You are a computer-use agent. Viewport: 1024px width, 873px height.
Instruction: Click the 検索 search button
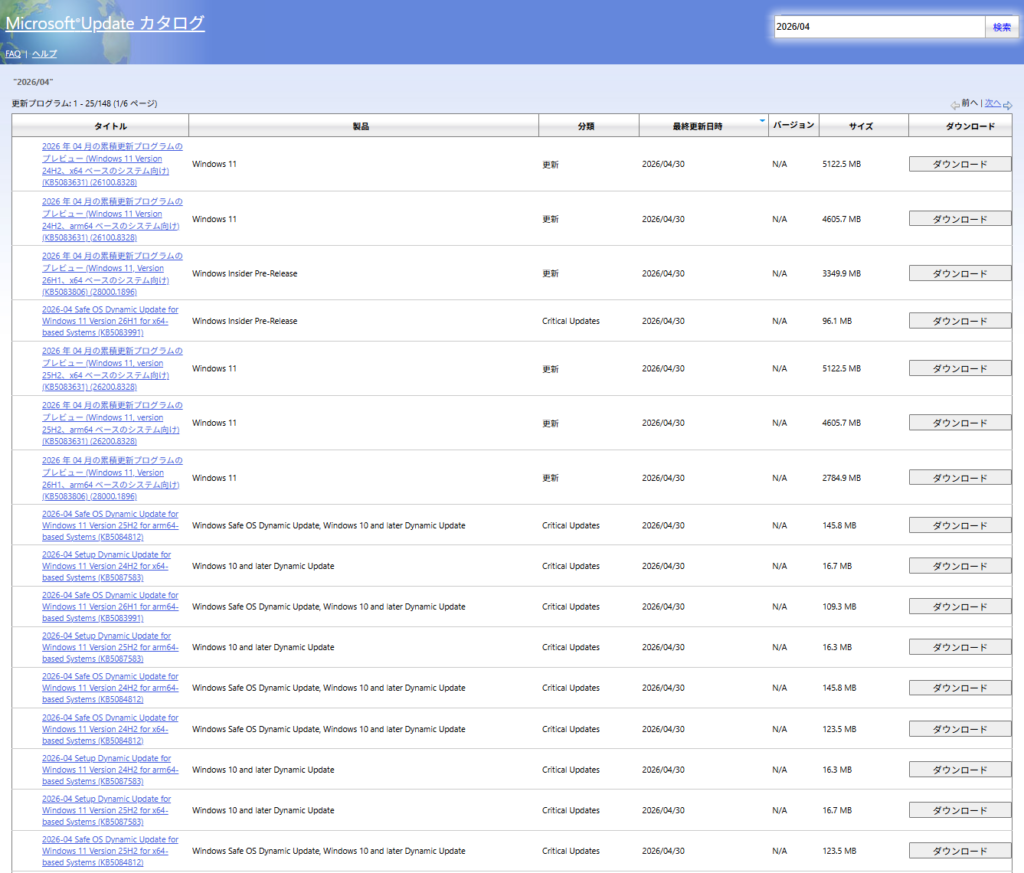click(1001, 27)
